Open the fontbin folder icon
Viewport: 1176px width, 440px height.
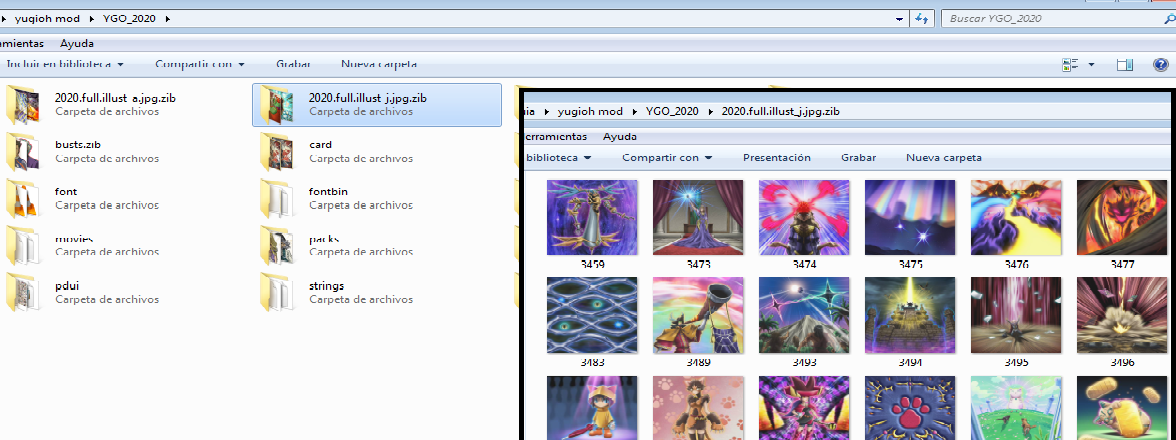tap(279, 198)
